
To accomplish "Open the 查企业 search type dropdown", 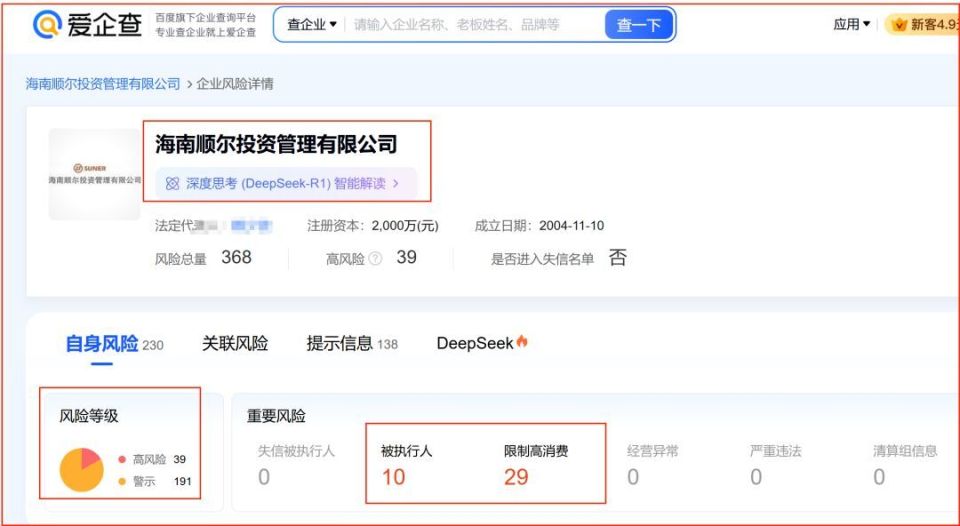I will [312, 25].
